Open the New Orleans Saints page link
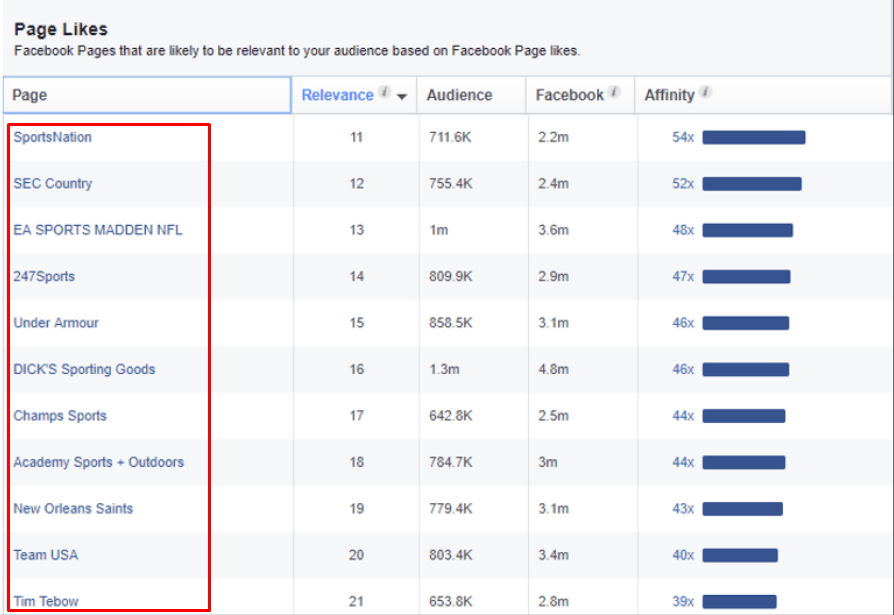The width and height of the screenshot is (894, 615). click(73, 508)
